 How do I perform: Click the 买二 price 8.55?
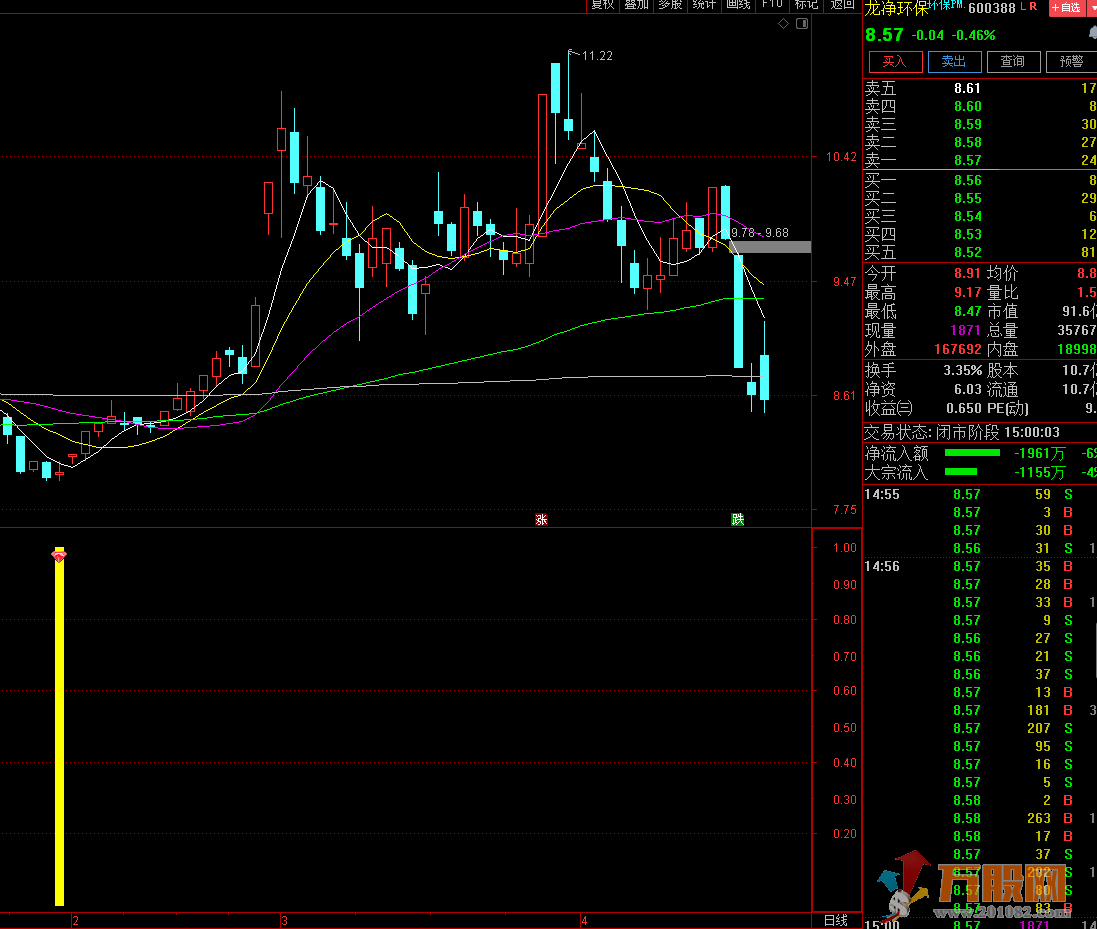coord(968,199)
